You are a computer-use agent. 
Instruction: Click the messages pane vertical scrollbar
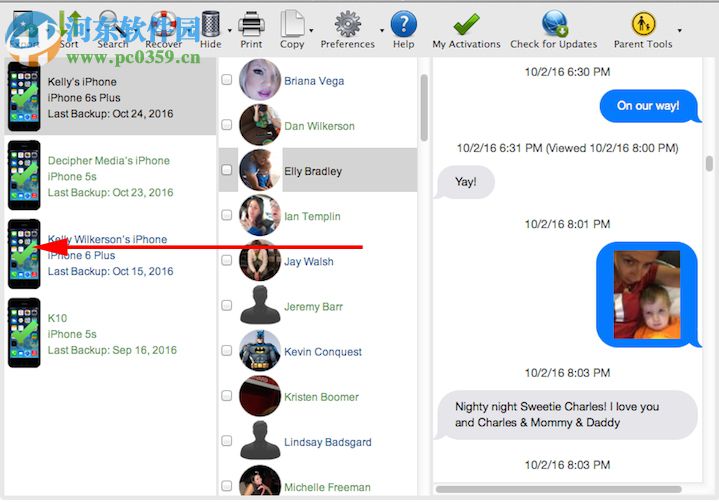pyautogui.click(x=709, y=164)
